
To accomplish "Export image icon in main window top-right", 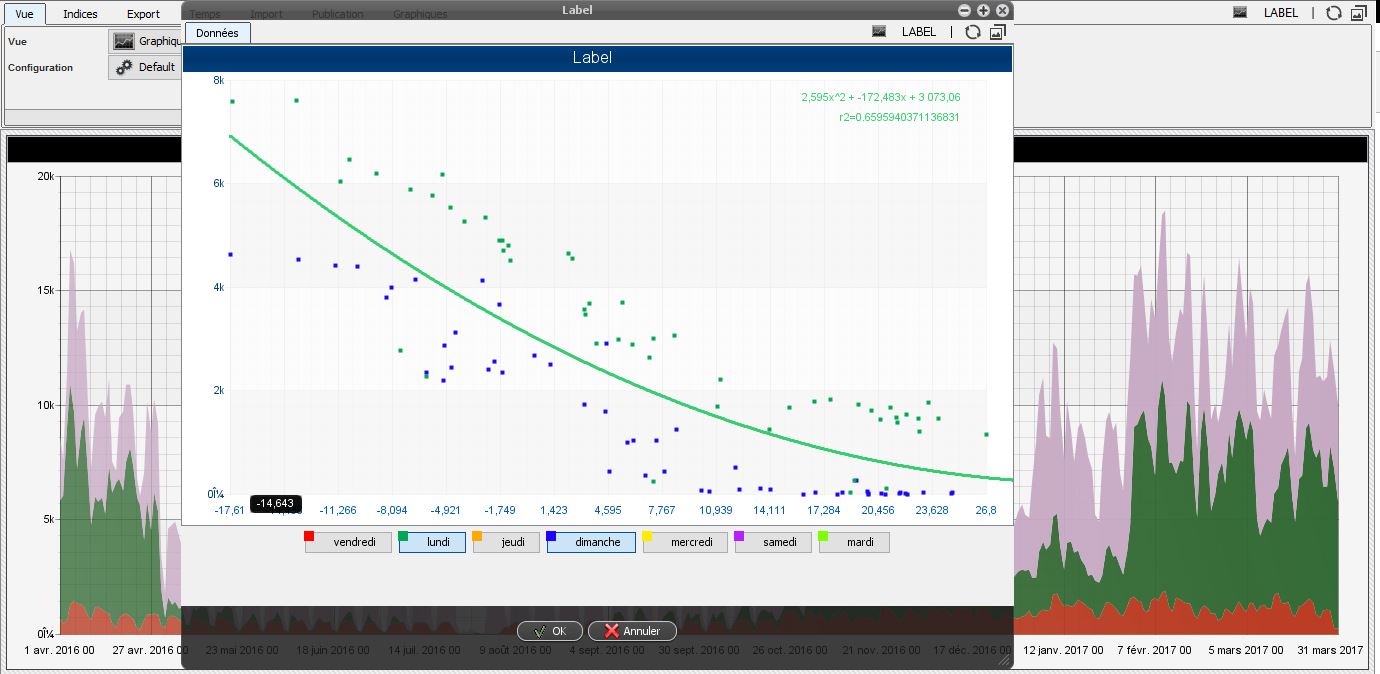I will tap(1358, 13).
